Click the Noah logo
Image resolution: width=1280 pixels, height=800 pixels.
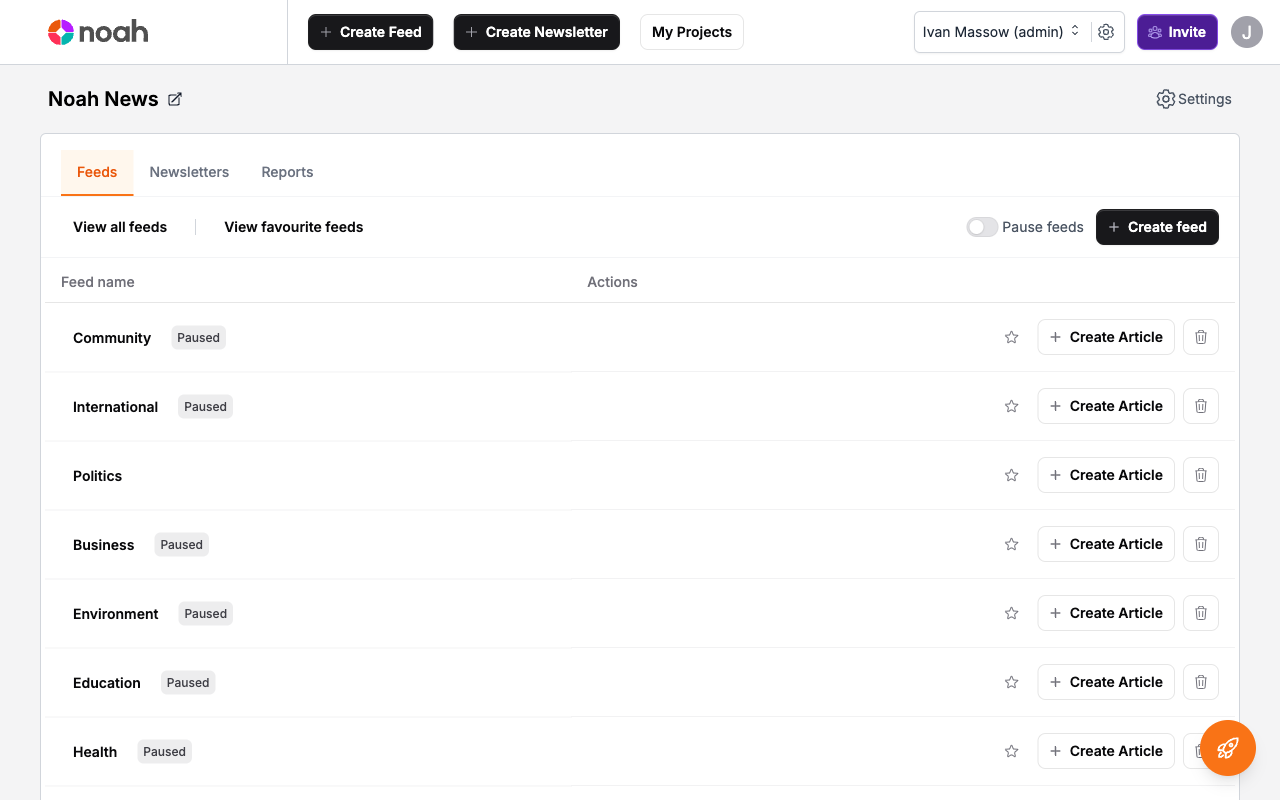click(98, 31)
